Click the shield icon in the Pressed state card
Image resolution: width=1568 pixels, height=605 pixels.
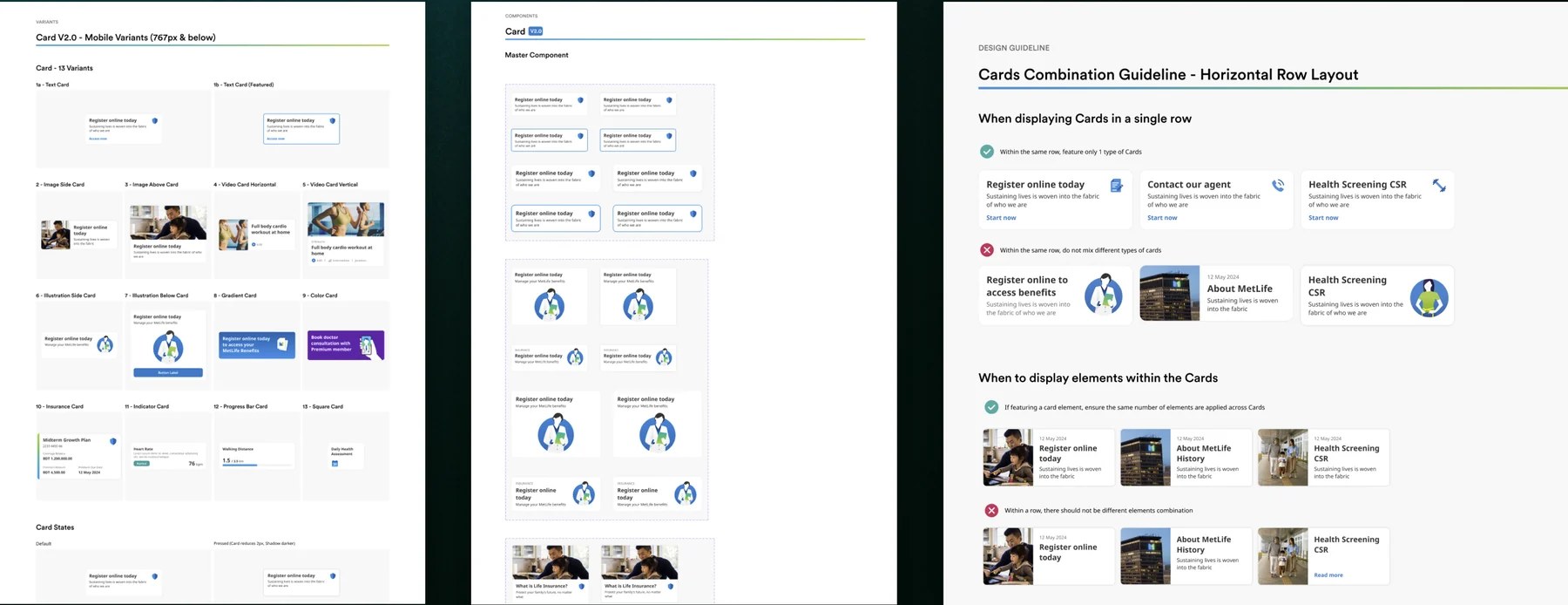[x=333, y=576]
